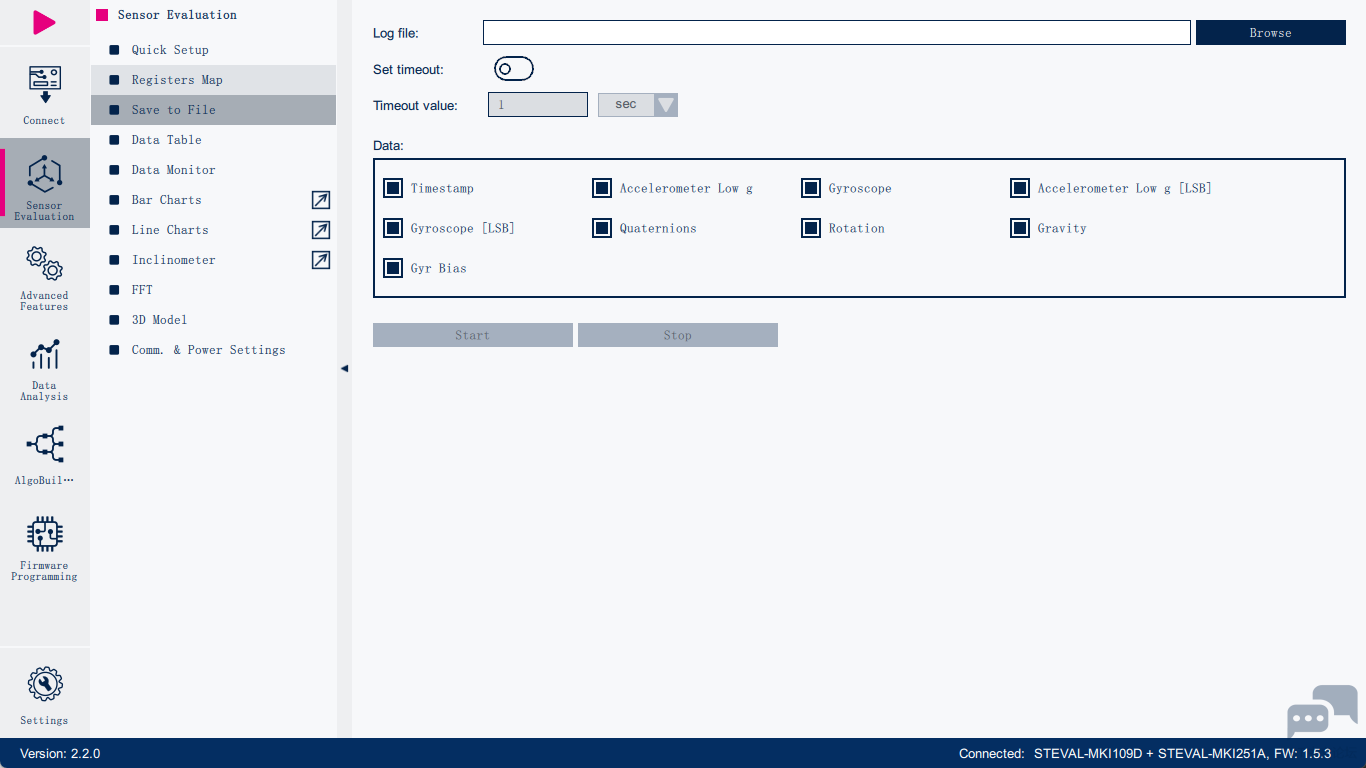The width and height of the screenshot is (1366, 768).
Task: Open the Connect panel icon
Action: click(44, 86)
